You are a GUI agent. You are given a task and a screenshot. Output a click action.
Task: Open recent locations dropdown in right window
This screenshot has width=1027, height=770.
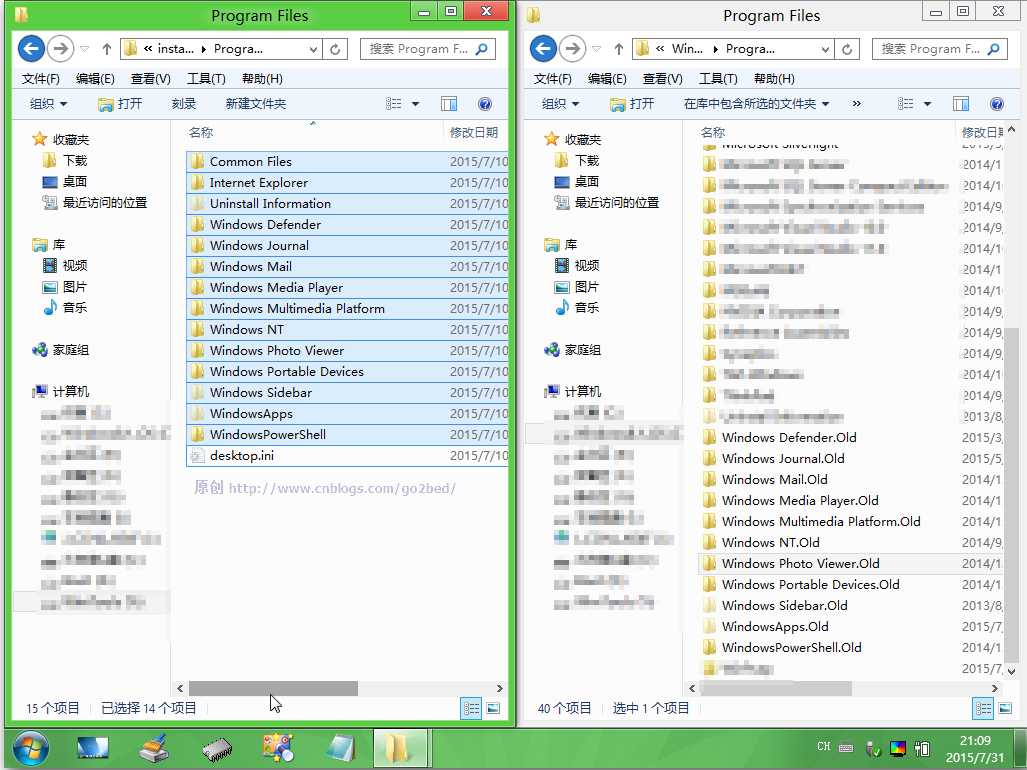[597, 49]
